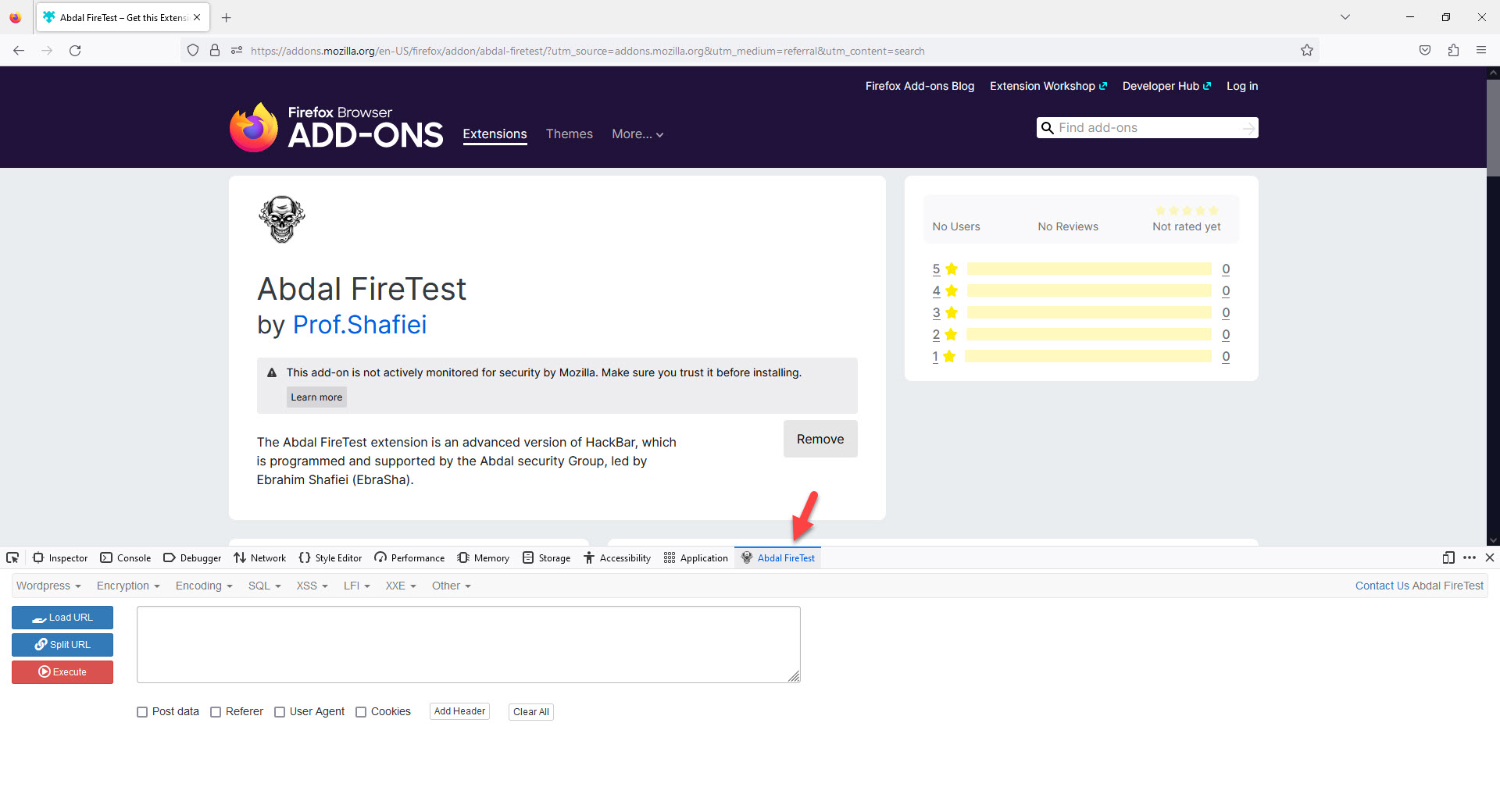
Task: Open the Performance panel
Action: tap(409, 557)
